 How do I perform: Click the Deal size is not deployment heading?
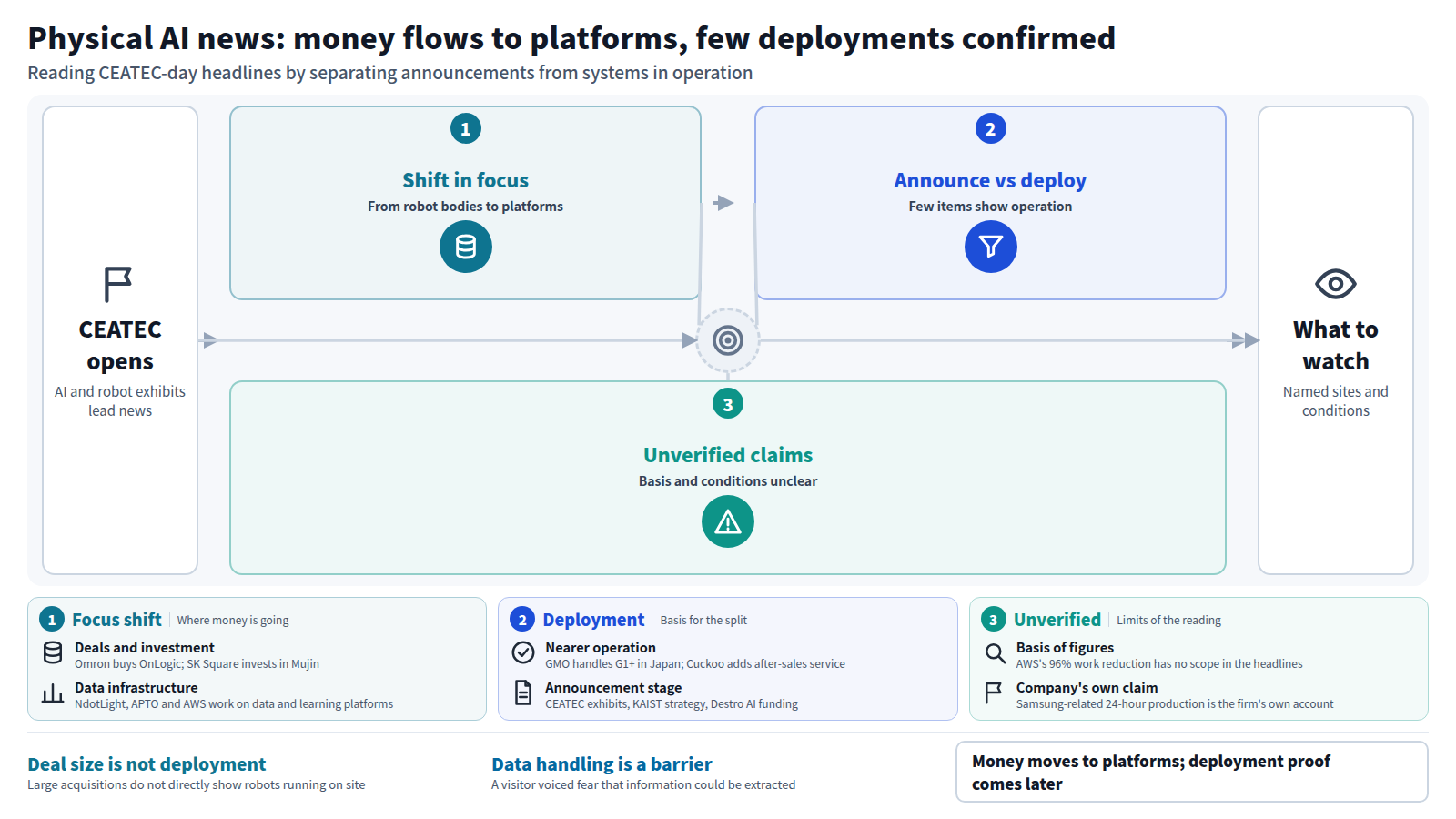[x=147, y=764]
